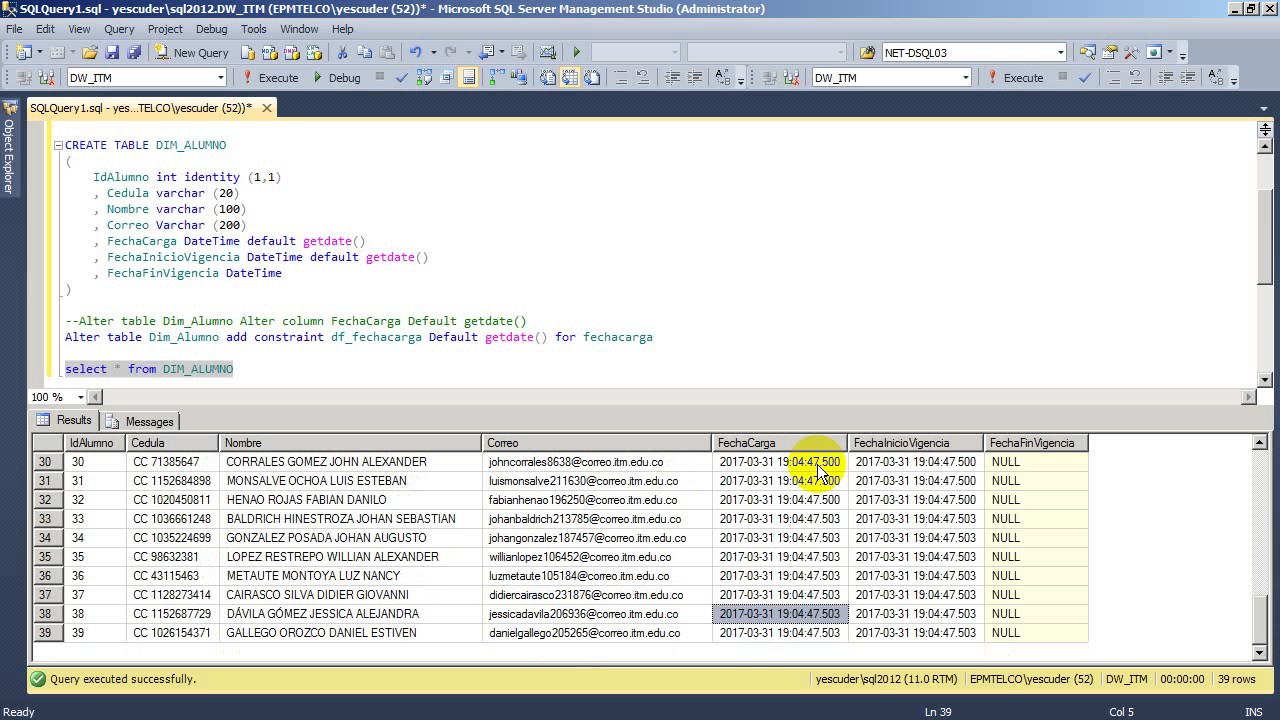
Task: Cut the selected text with the scissors icon
Action: click(x=342, y=52)
